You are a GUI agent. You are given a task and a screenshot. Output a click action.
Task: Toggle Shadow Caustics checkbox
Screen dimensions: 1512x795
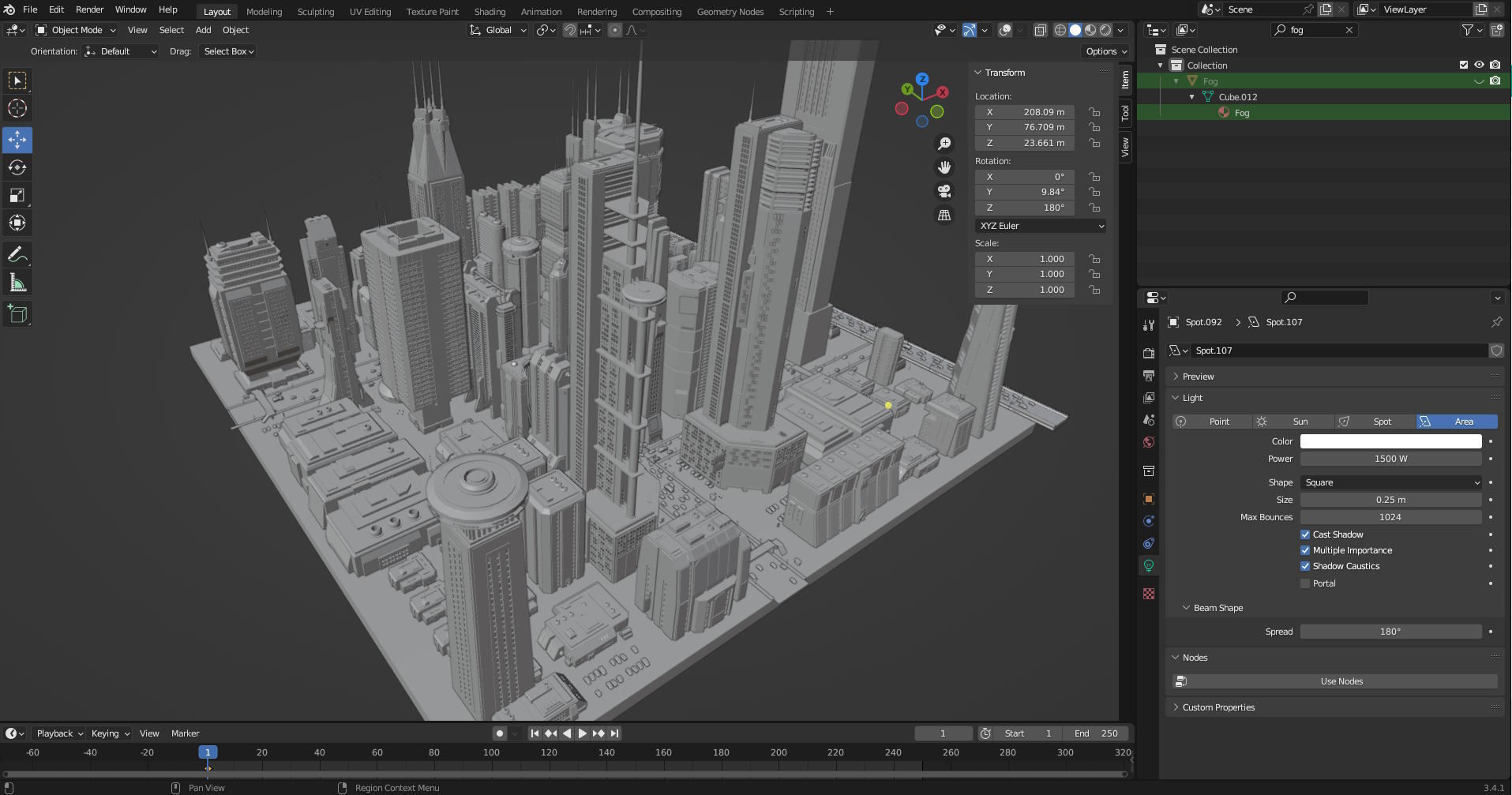(x=1305, y=566)
